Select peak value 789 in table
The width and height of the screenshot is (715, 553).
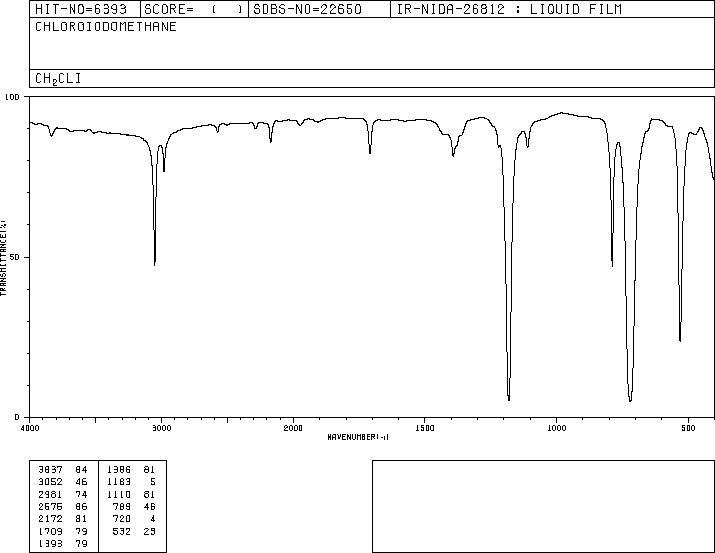[x=122, y=506]
